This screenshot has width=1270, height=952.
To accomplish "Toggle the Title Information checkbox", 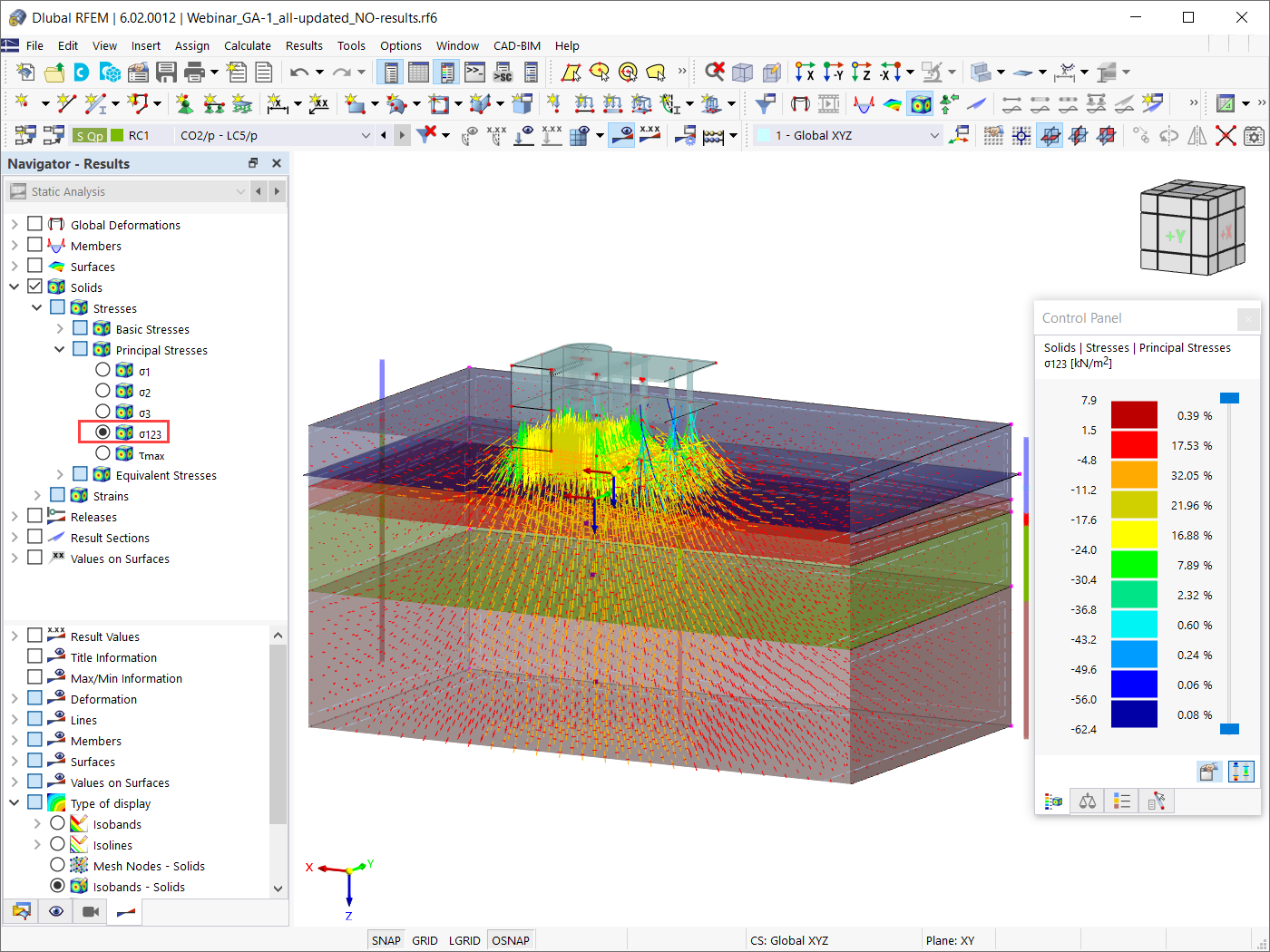I will coord(35,656).
